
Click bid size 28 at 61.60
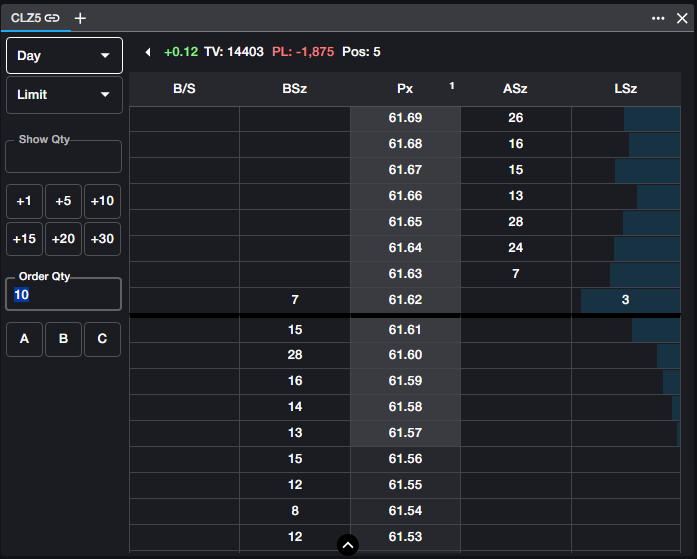295,355
